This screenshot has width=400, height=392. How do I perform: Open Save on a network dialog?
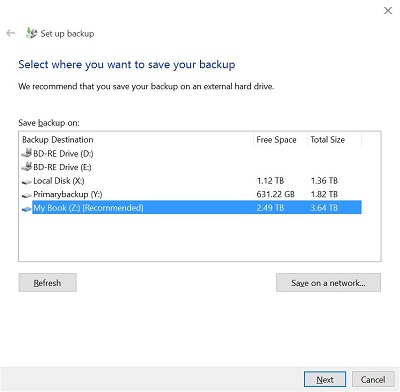tap(328, 283)
